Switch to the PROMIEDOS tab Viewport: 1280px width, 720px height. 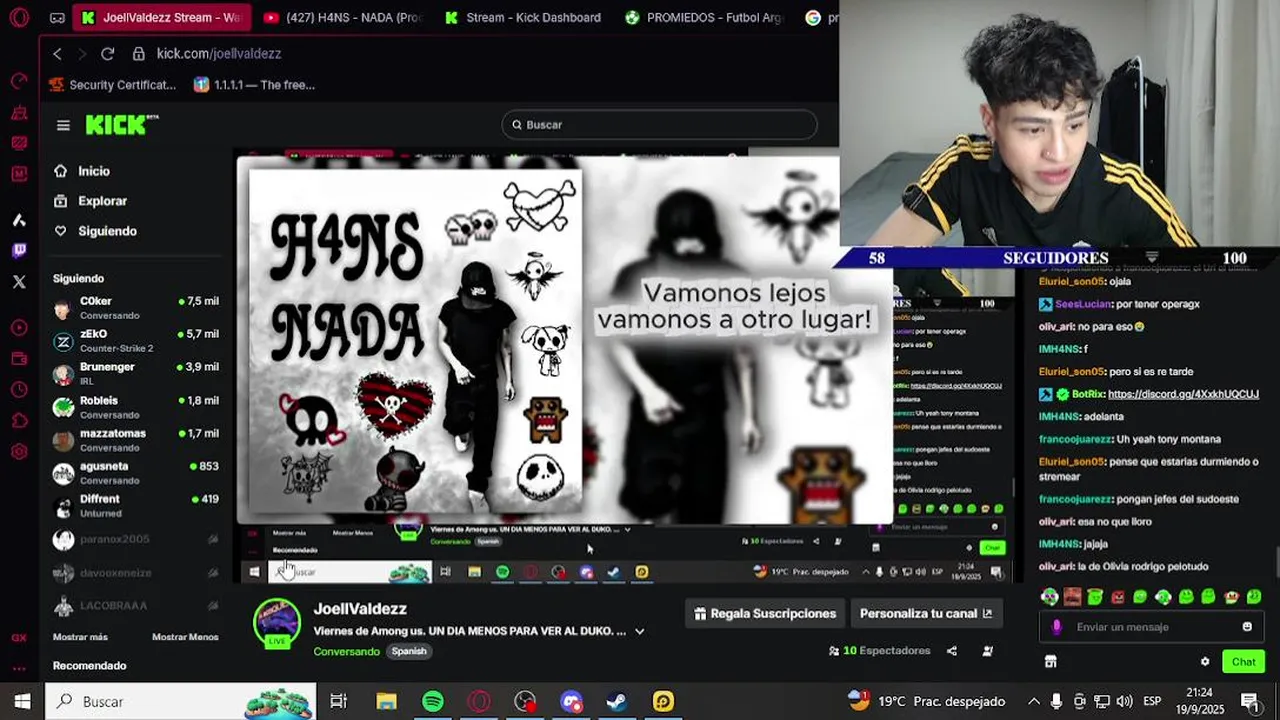tap(703, 18)
